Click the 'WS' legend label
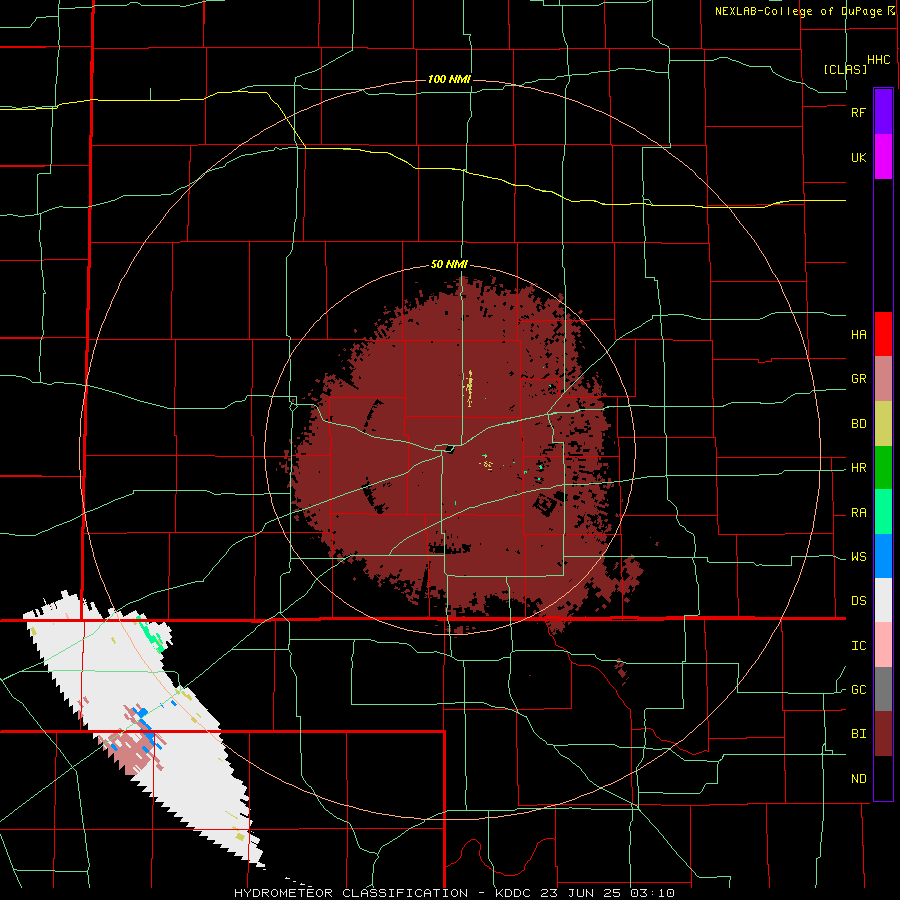The width and height of the screenshot is (900, 900). coord(858,557)
